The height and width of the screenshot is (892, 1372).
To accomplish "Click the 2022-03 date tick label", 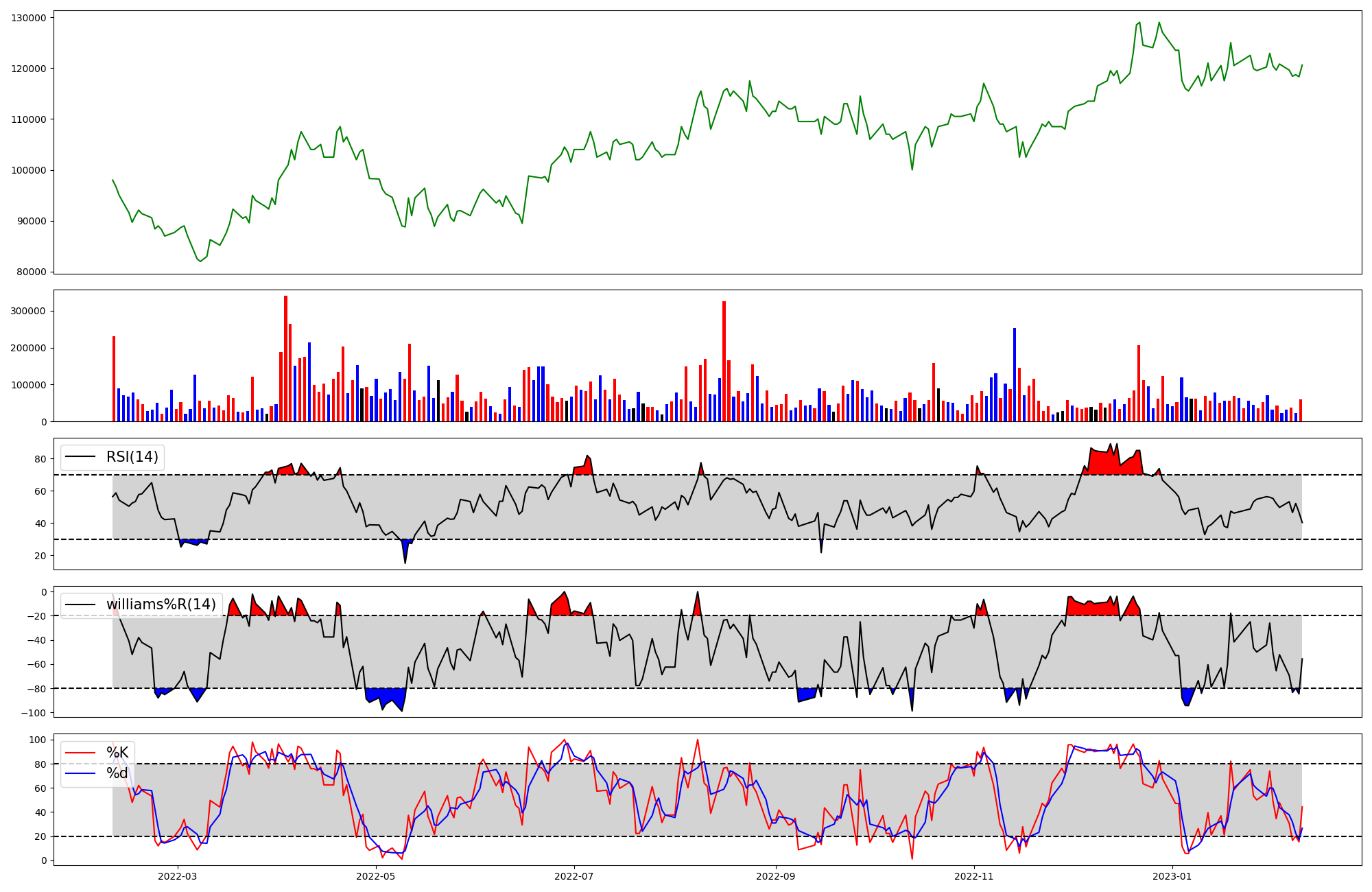I will [178, 876].
